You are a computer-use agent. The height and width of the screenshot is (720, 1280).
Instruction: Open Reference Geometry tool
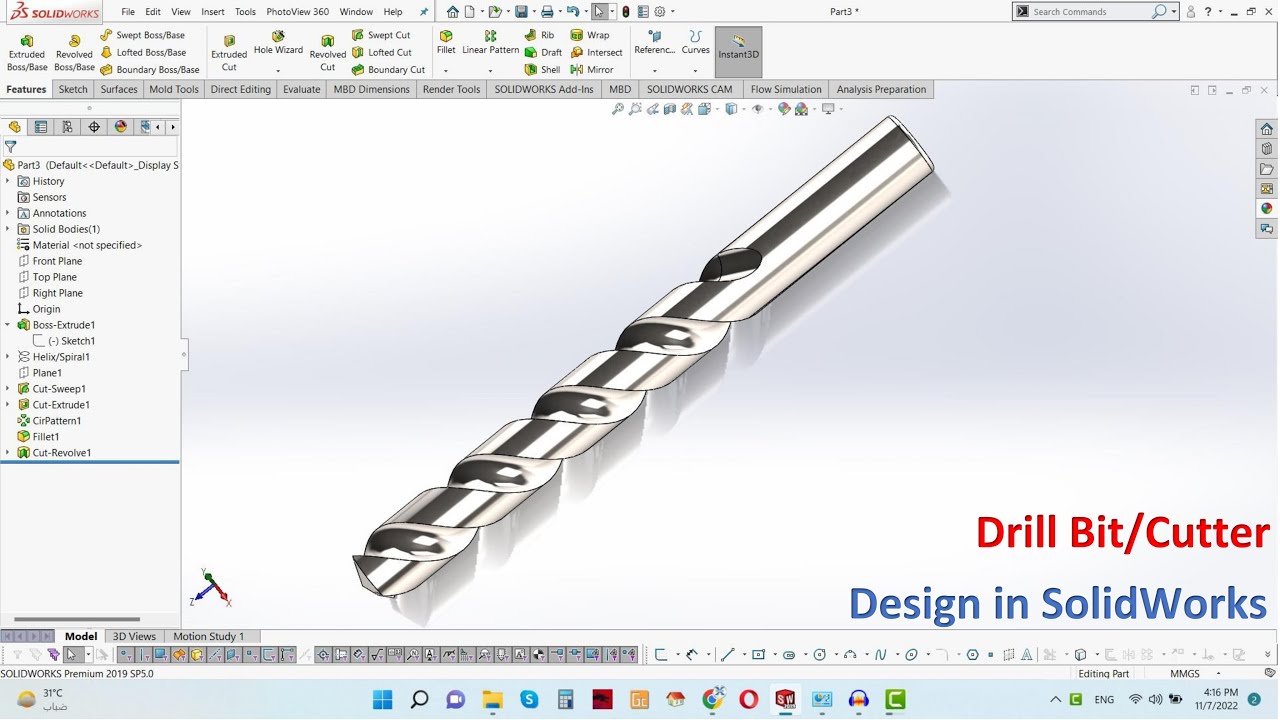click(x=655, y=43)
